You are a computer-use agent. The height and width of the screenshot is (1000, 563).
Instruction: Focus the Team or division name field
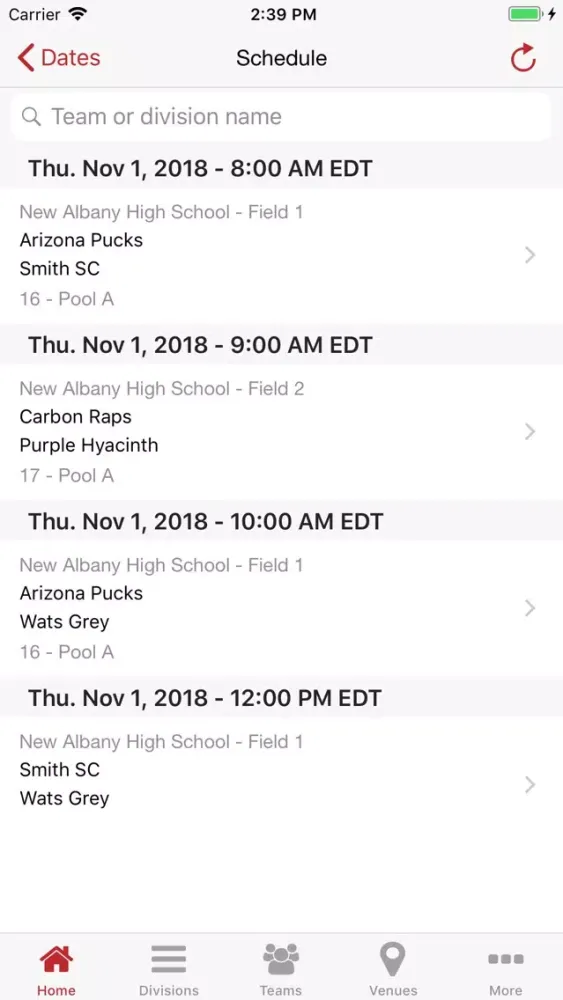pos(281,117)
